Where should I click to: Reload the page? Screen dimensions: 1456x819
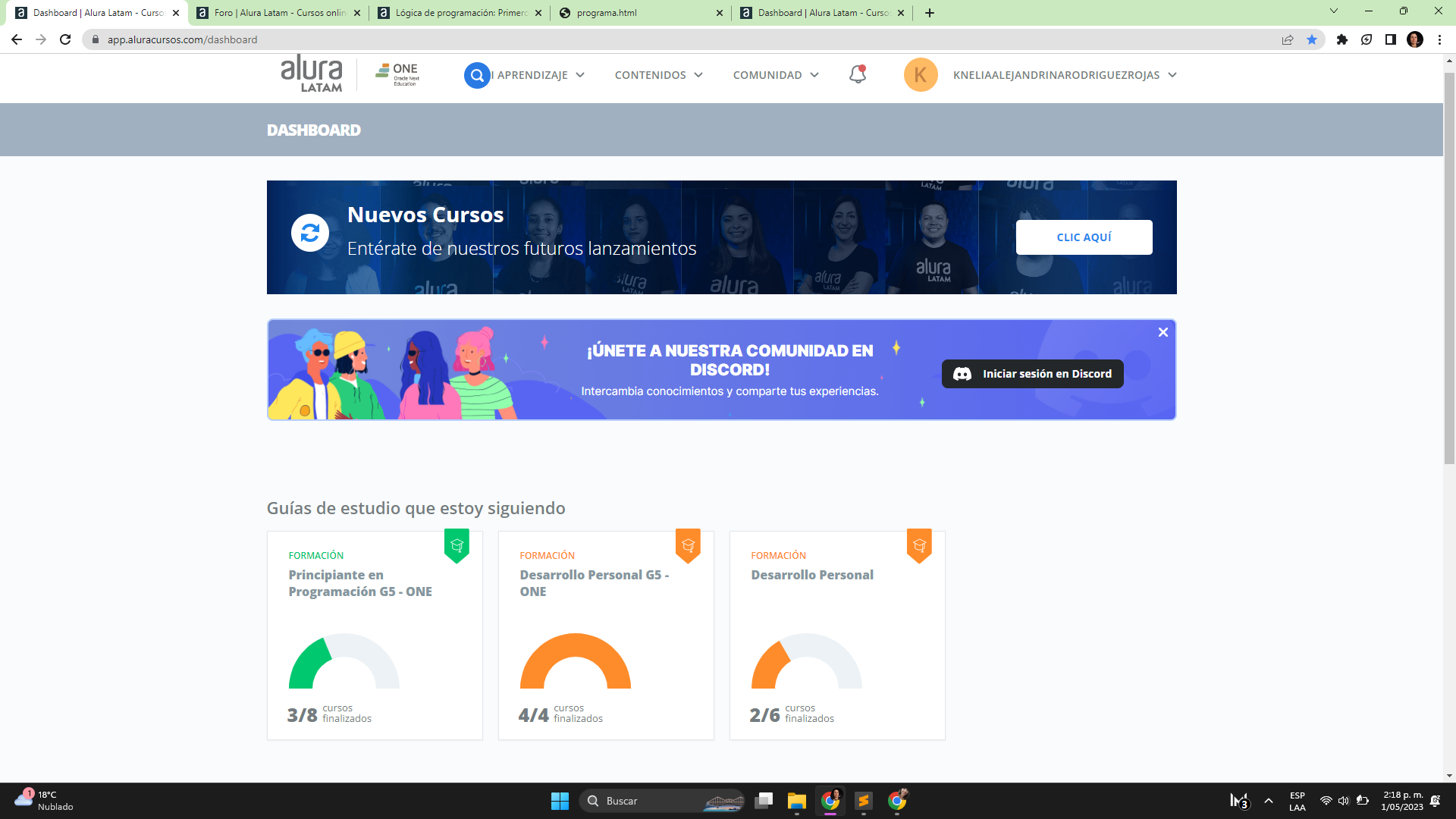point(65,39)
